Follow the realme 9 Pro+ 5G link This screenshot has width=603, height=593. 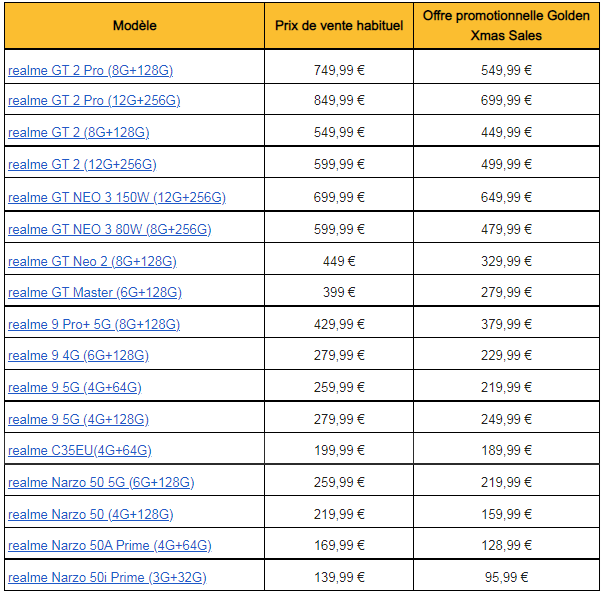(x=94, y=325)
